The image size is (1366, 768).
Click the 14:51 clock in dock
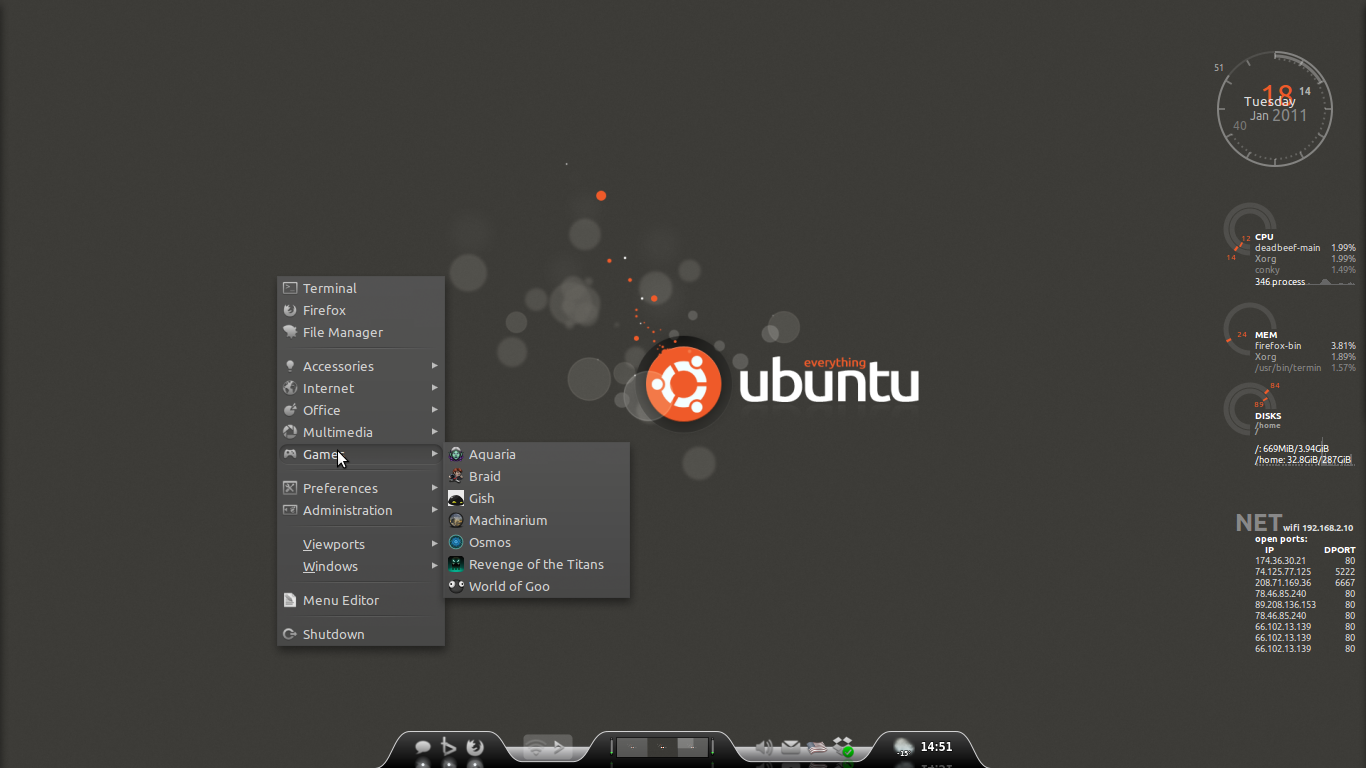click(936, 747)
